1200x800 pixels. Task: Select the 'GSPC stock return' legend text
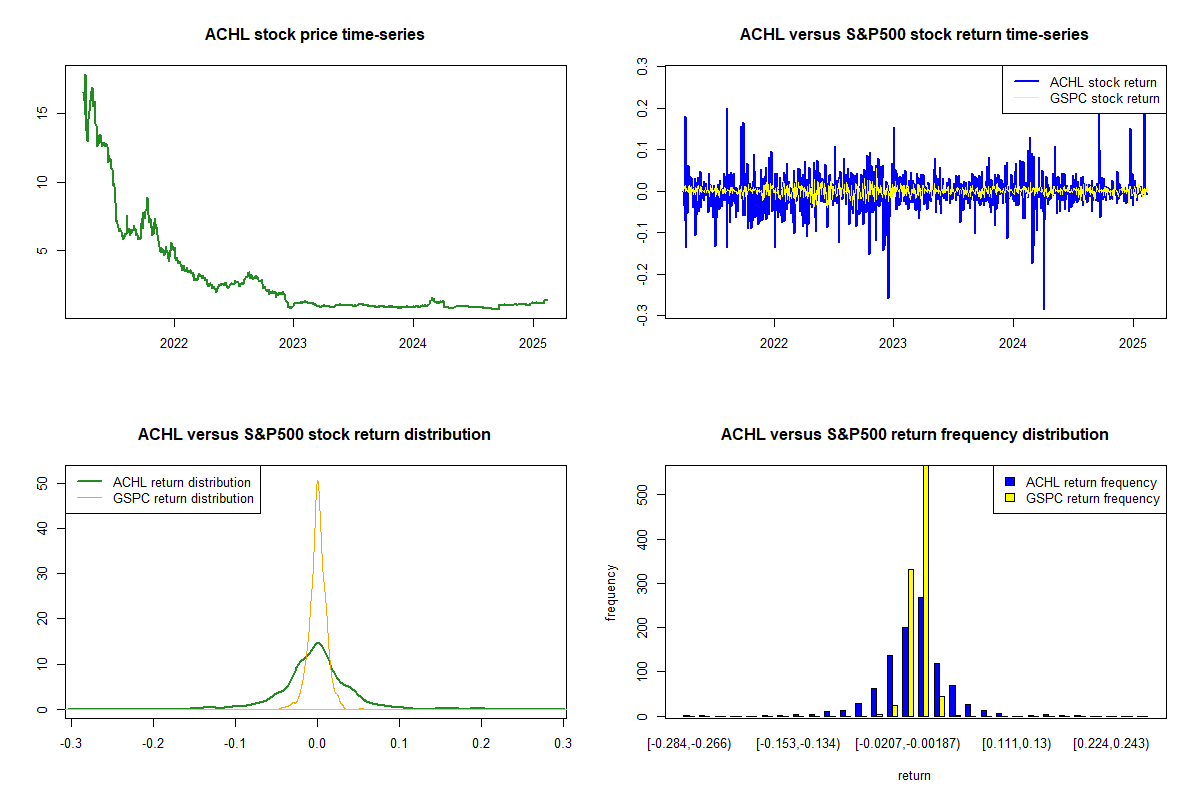[x=1104, y=99]
